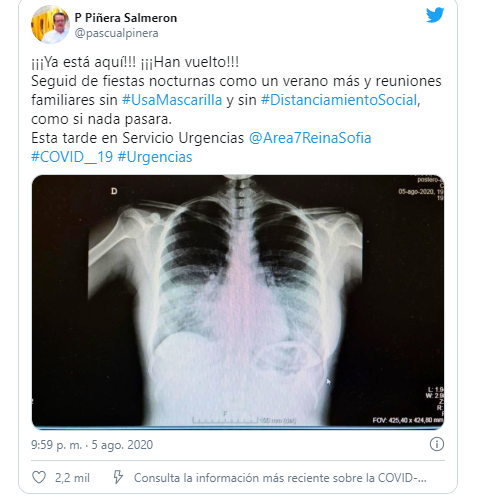Open the @Area7ReinaSofia mention
Image resolution: width=482 pixels, height=497 pixels.
point(310,138)
